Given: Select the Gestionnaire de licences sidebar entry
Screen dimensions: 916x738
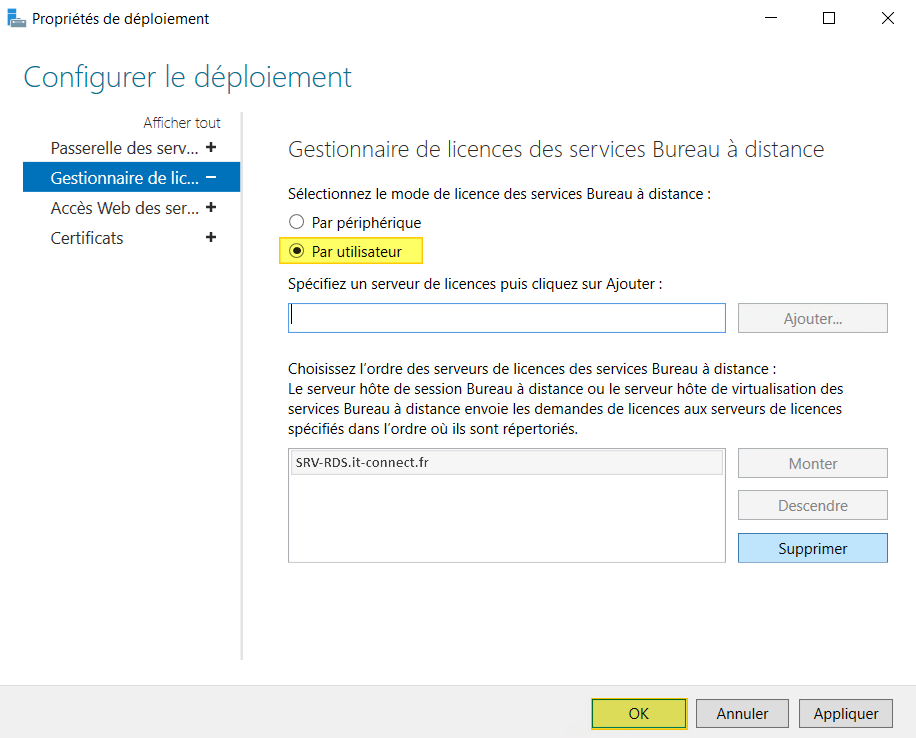Looking at the screenshot, I should (120, 177).
